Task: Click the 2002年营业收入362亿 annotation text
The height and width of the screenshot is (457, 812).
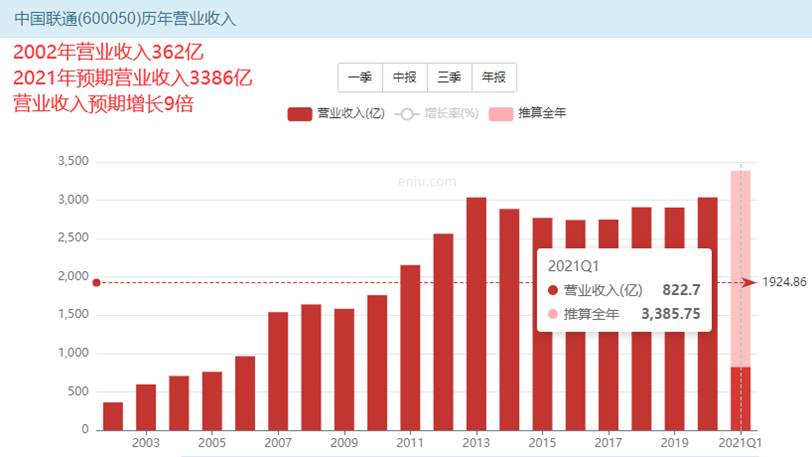Action: pyautogui.click(x=108, y=52)
